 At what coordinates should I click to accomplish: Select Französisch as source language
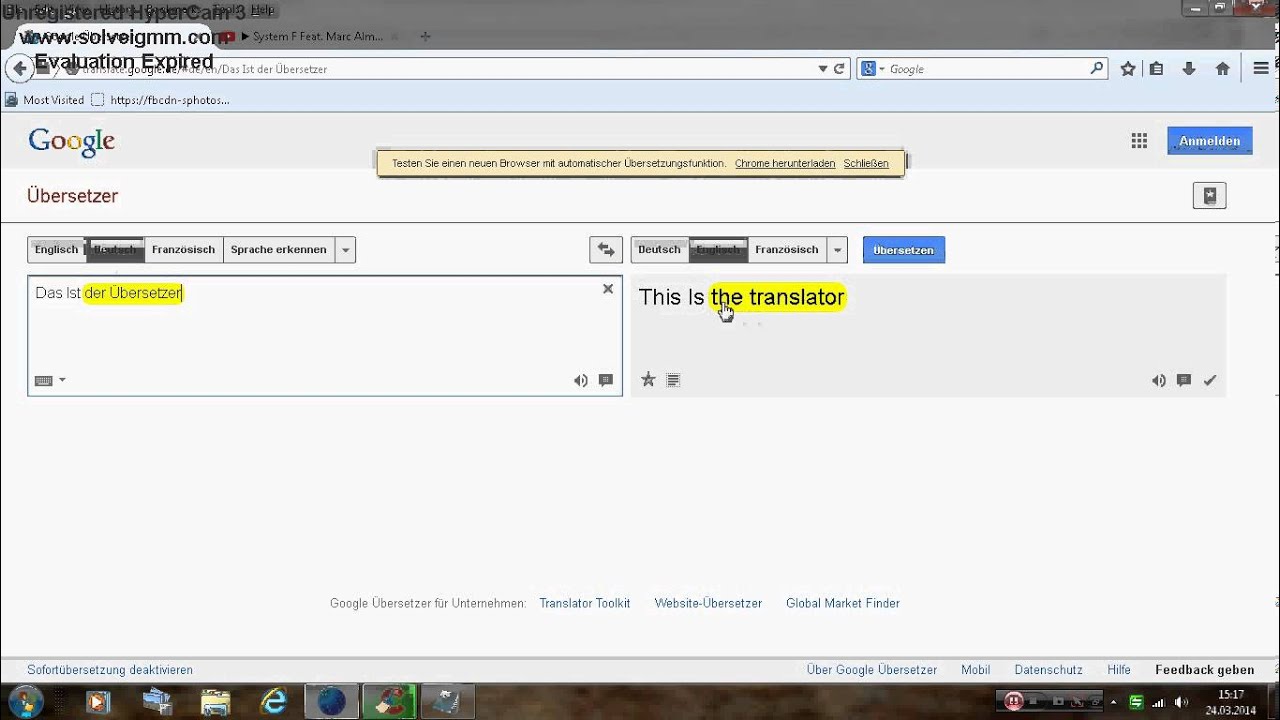click(183, 249)
